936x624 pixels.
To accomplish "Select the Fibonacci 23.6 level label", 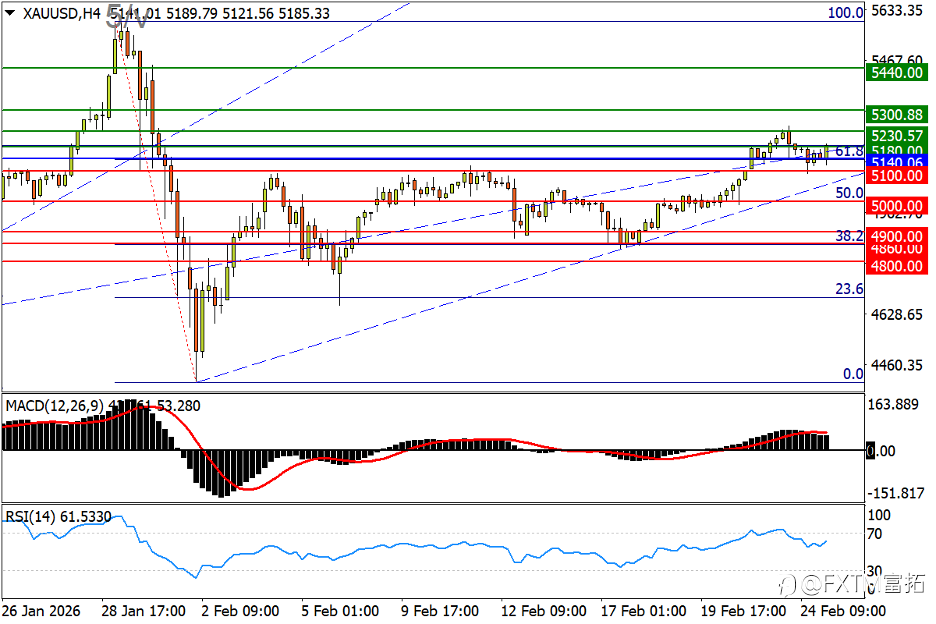I will 849,289.
